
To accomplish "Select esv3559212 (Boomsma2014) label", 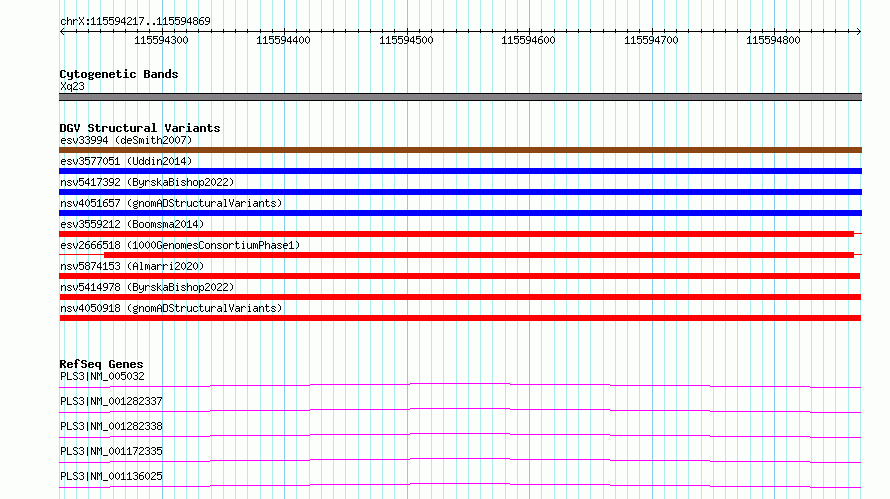I will (x=132, y=224).
